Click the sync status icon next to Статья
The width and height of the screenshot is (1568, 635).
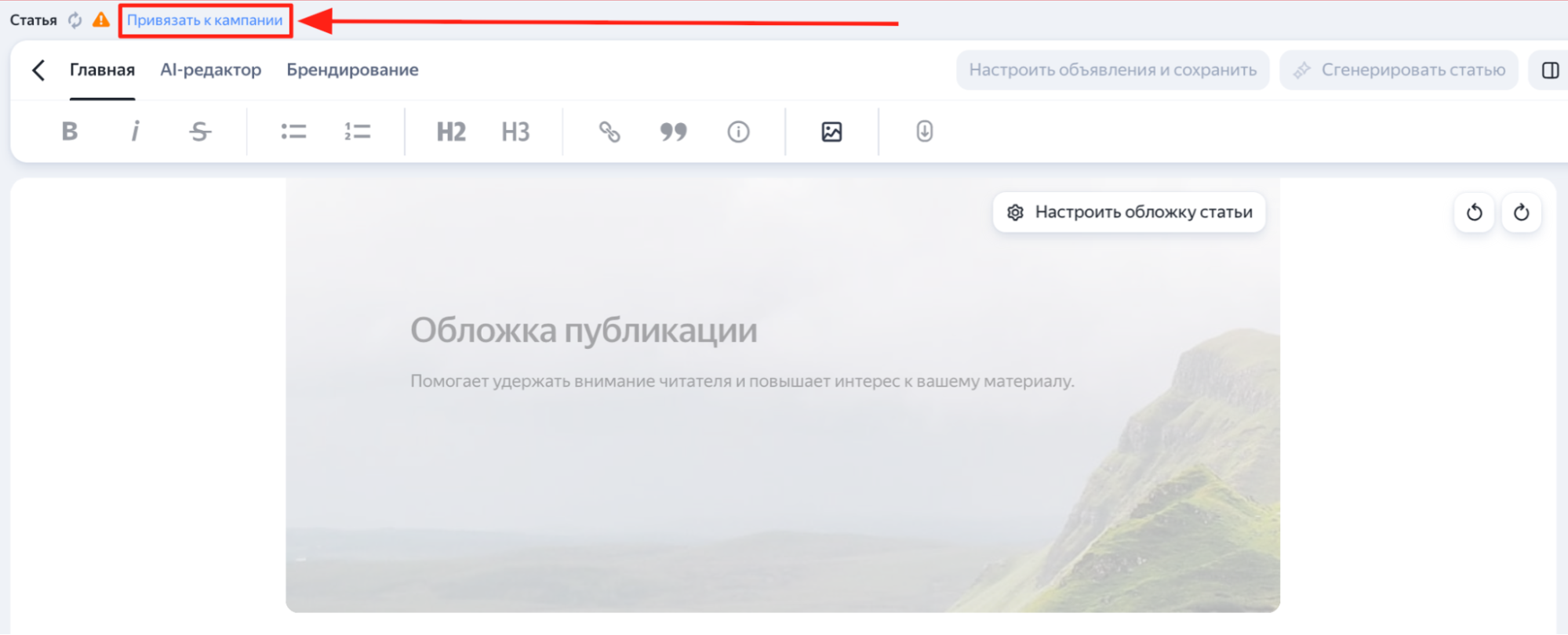[x=75, y=20]
